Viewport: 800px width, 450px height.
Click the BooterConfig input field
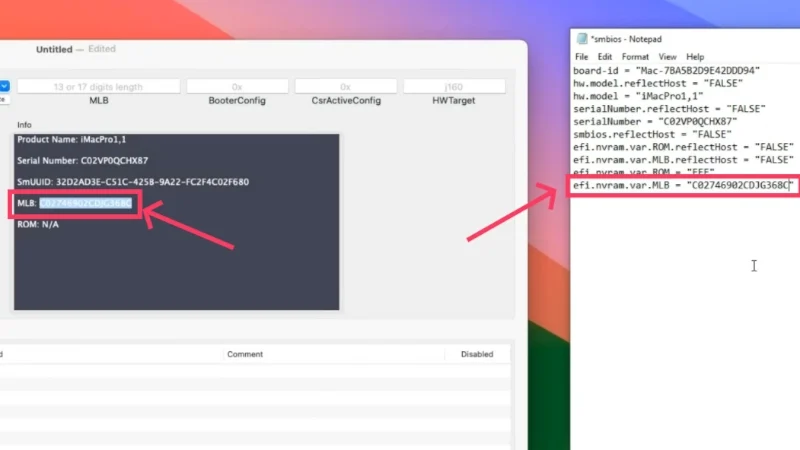pyautogui.click(x=237, y=87)
